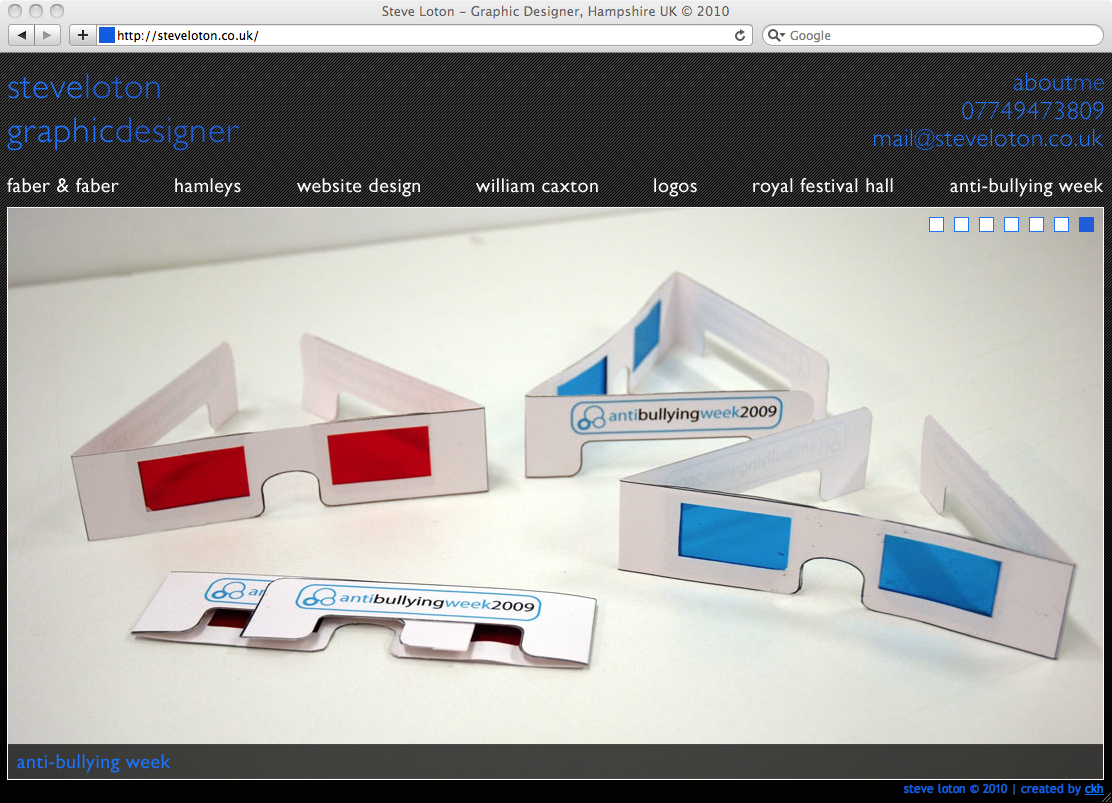Select the third slide indicator square

click(986, 225)
